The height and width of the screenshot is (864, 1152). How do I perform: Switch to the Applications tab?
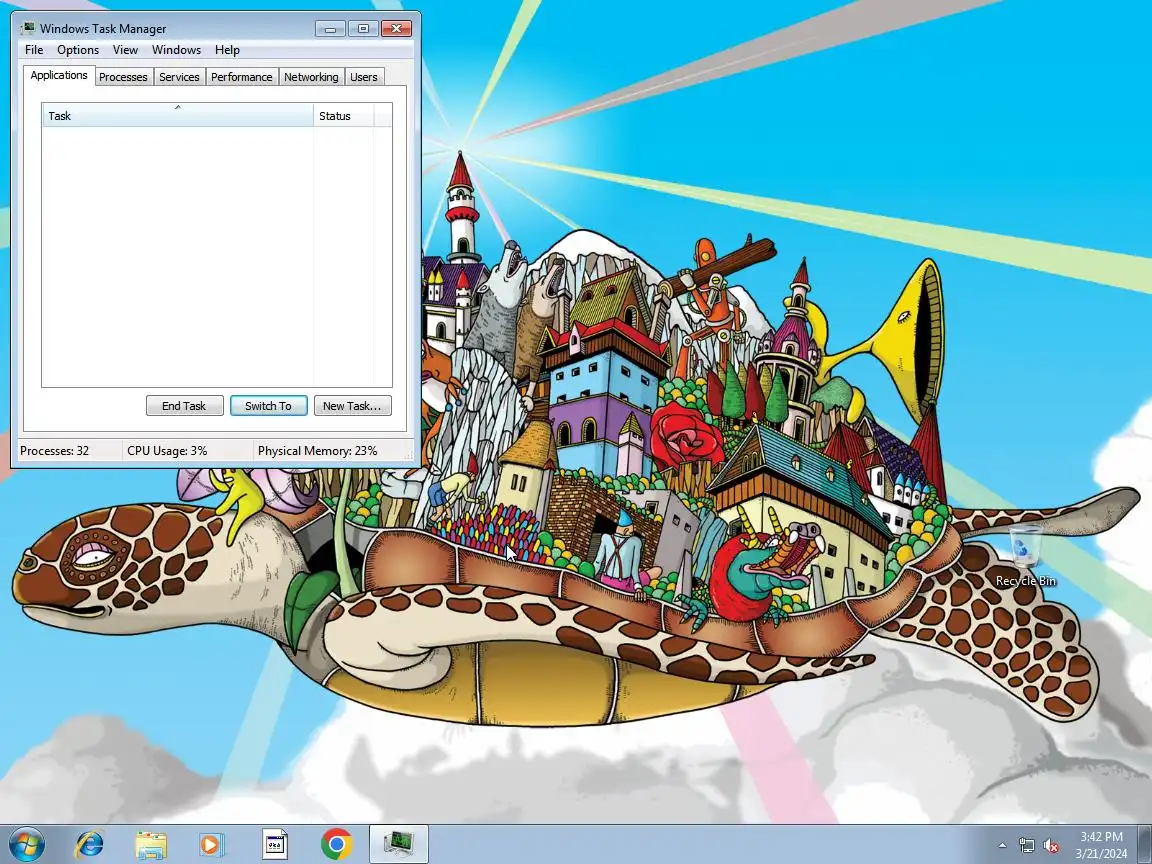(x=59, y=75)
